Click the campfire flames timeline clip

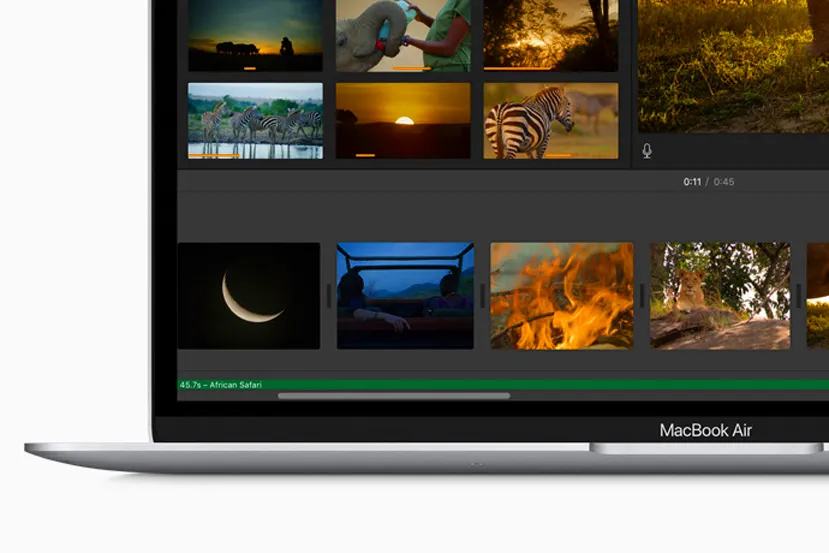562,296
